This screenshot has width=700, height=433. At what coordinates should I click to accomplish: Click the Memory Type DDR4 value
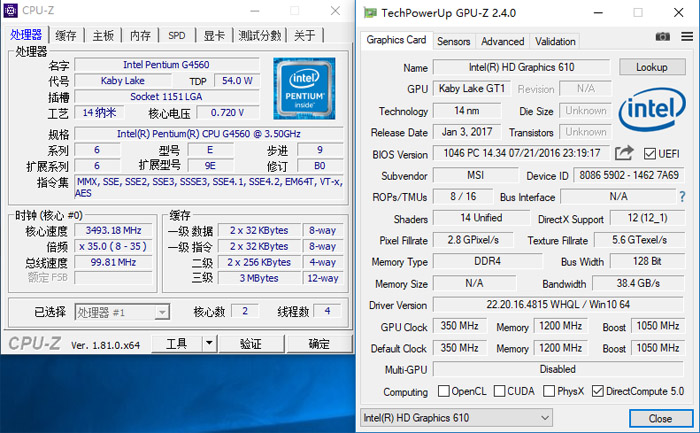point(488,261)
